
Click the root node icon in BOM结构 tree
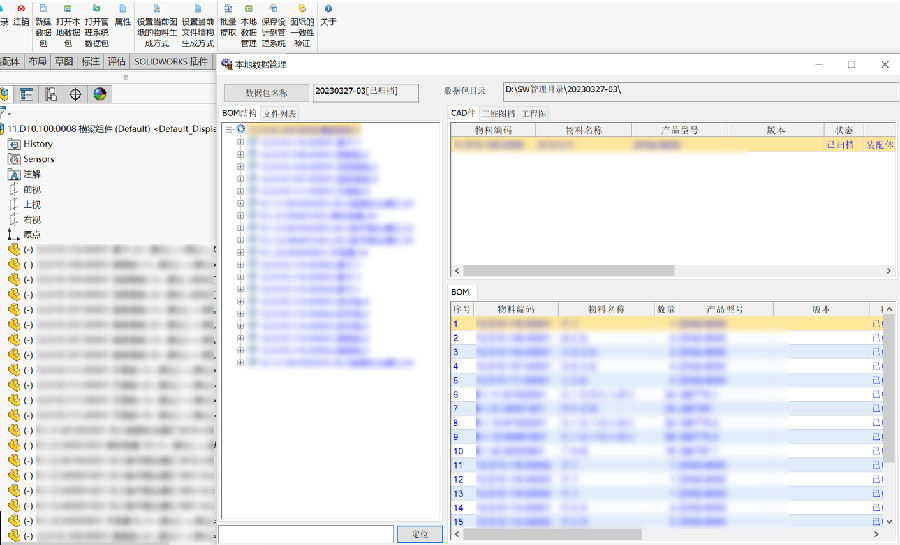tap(241, 129)
